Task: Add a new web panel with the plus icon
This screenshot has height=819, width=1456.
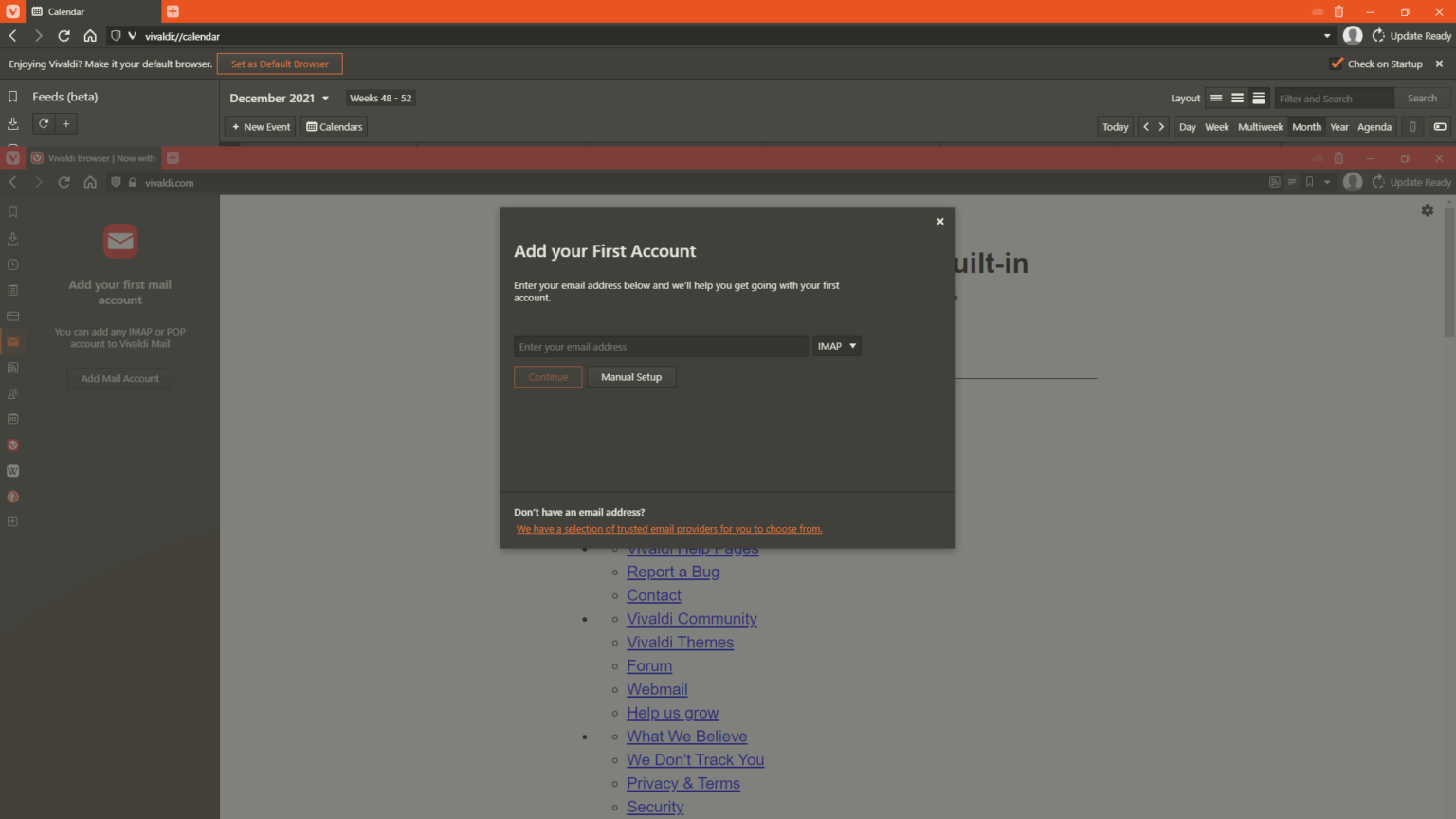Action: coord(12,520)
